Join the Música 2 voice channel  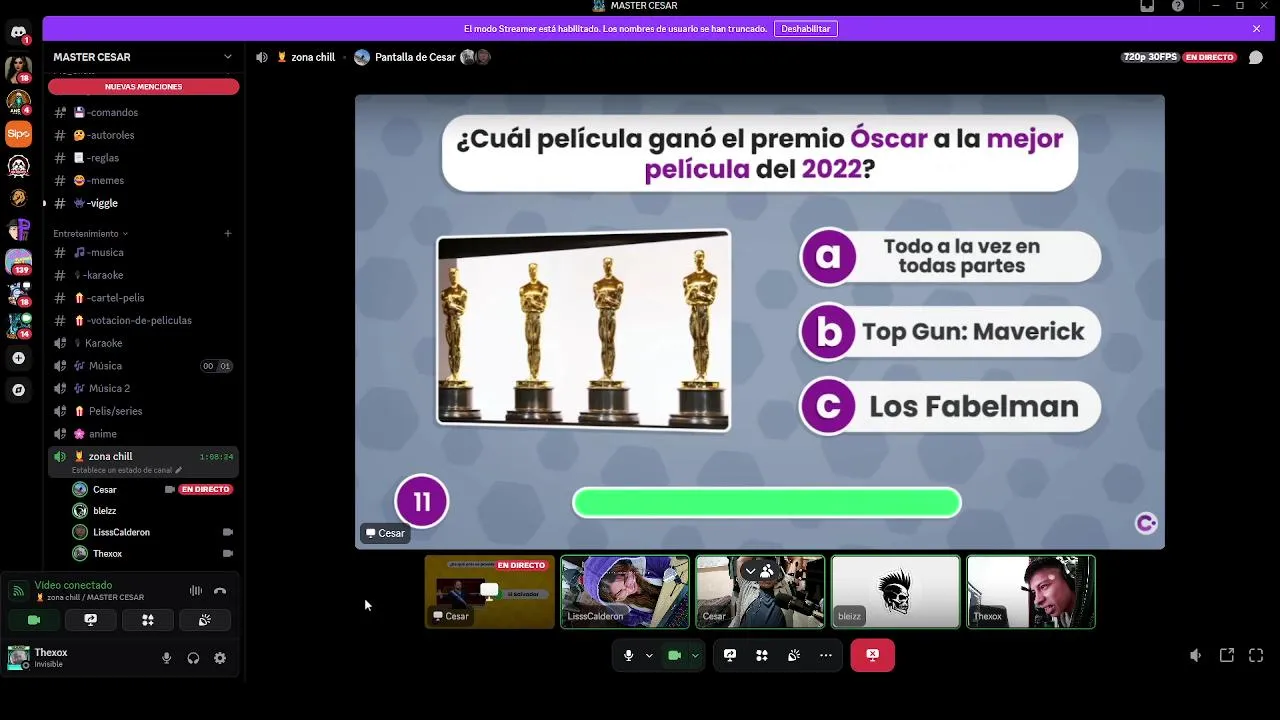pyautogui.click(x=143, y=388)
